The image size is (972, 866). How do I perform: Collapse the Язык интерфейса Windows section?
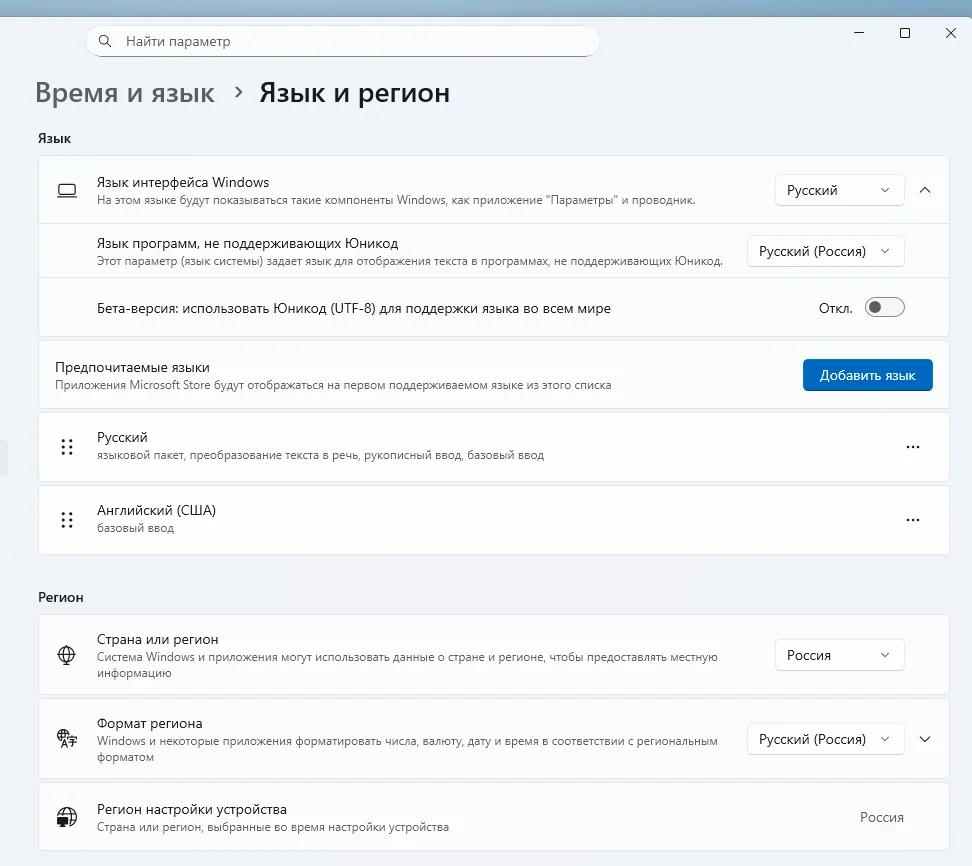(925, 190)
